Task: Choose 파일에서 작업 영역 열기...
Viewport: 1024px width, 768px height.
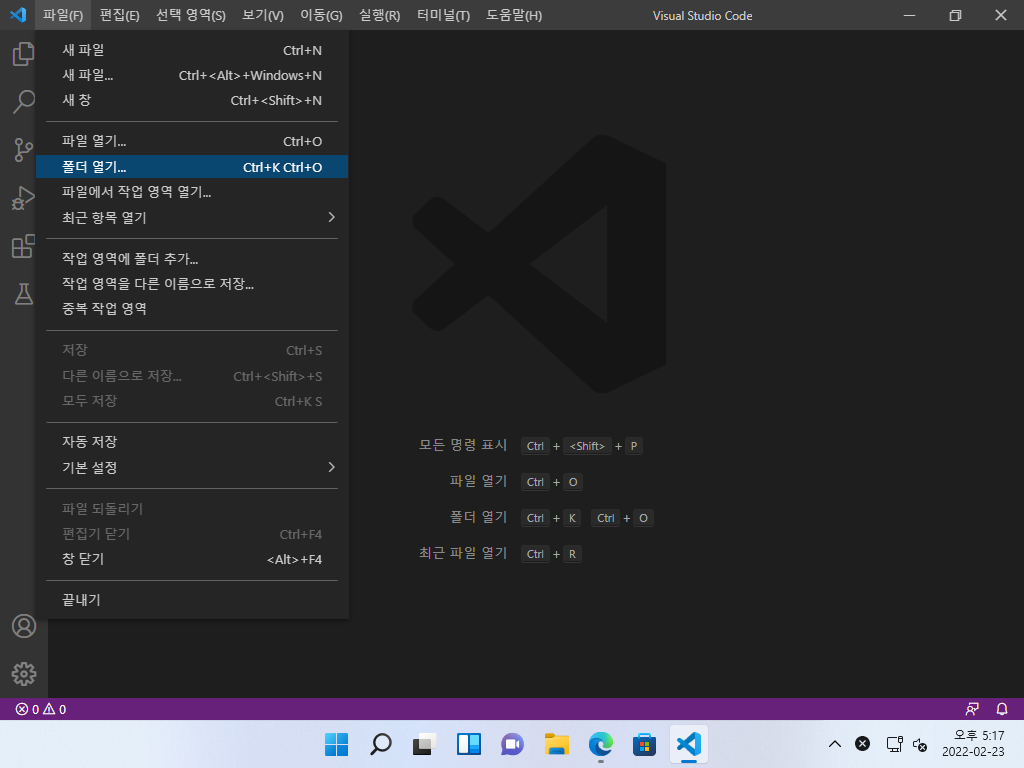Action: pyautogui.click(x=192, y=192)
